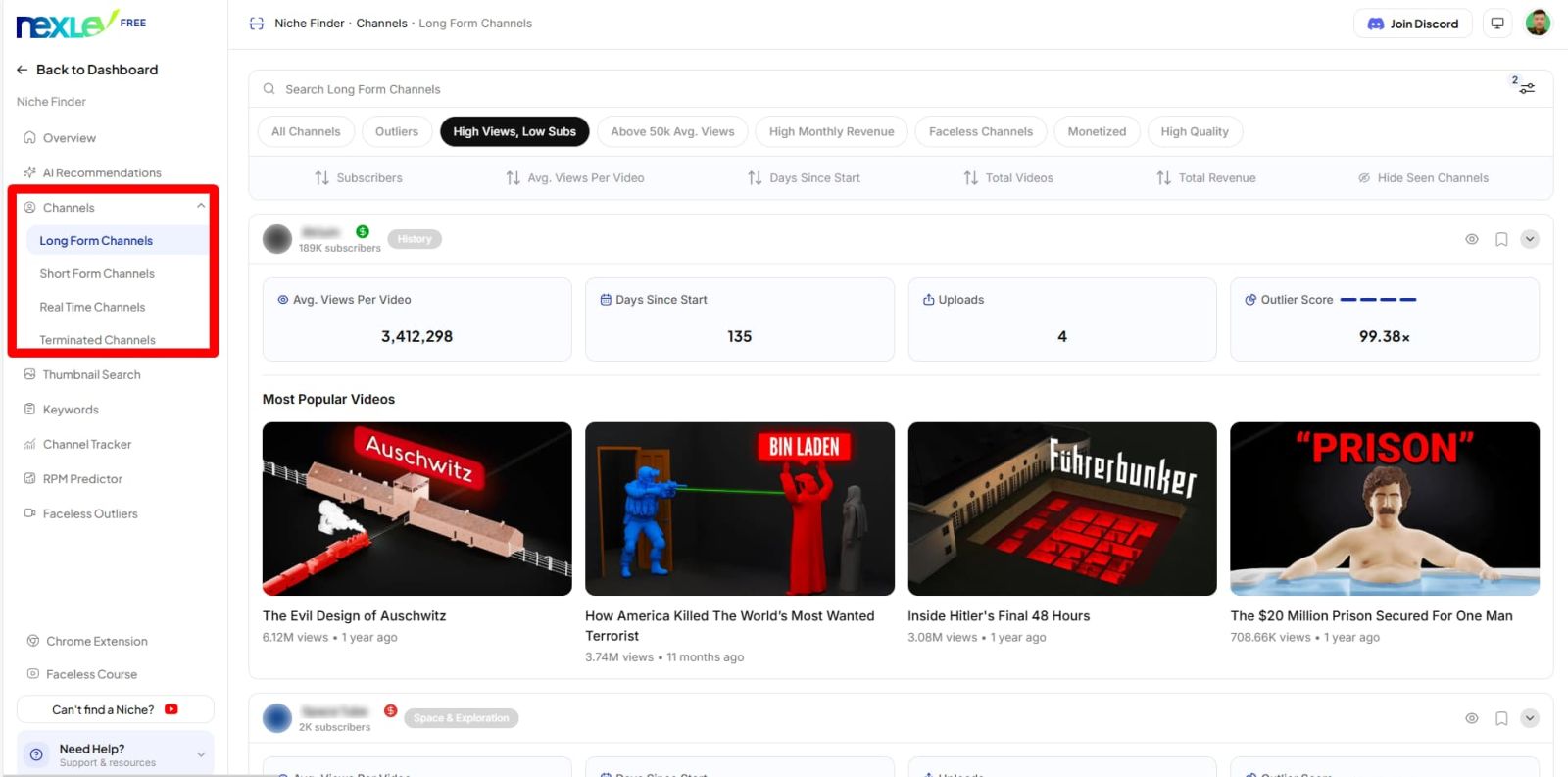Select Short Form Channels

click(97, 273)
